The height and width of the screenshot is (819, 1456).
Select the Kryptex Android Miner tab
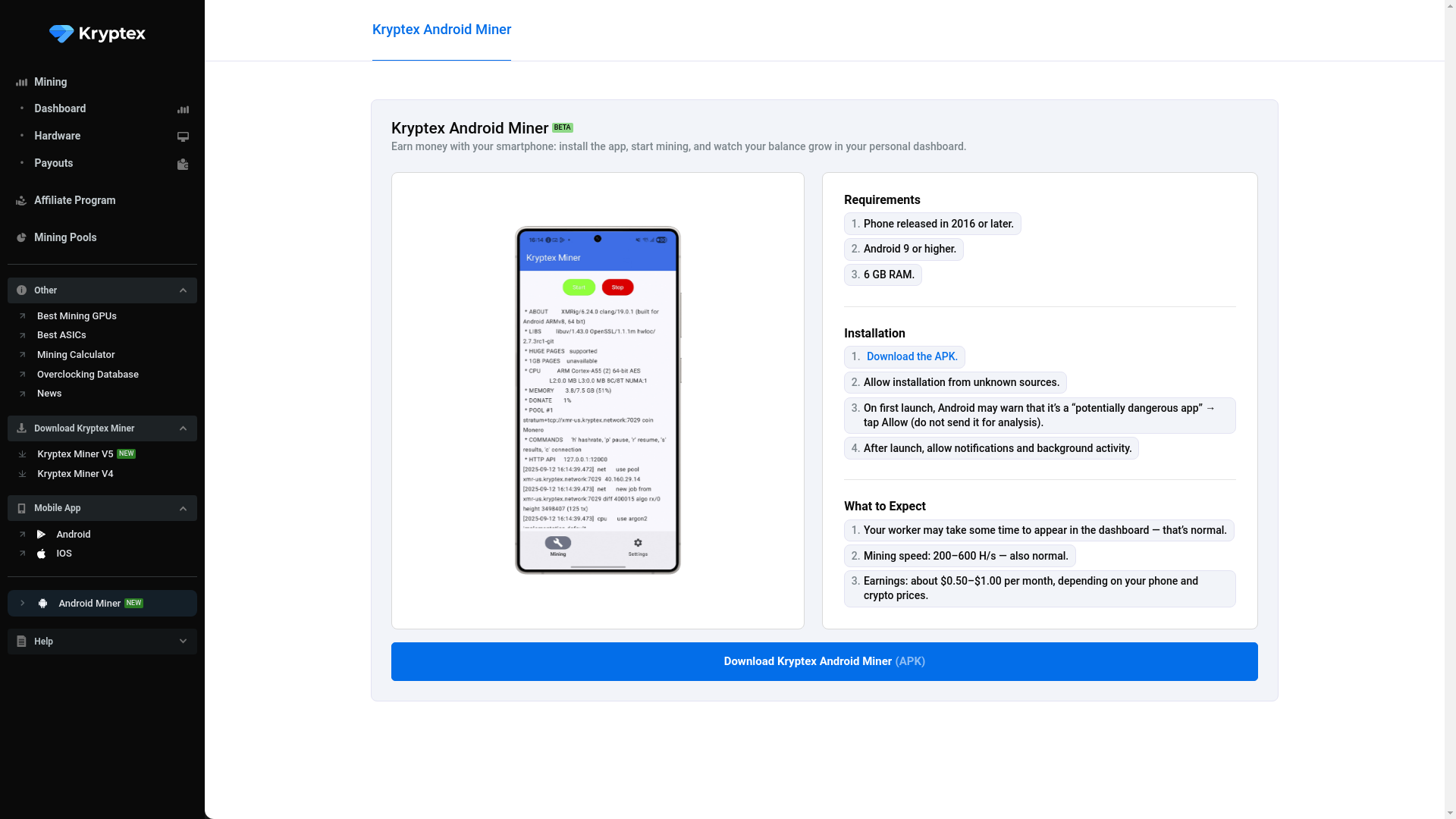(441, 30)
